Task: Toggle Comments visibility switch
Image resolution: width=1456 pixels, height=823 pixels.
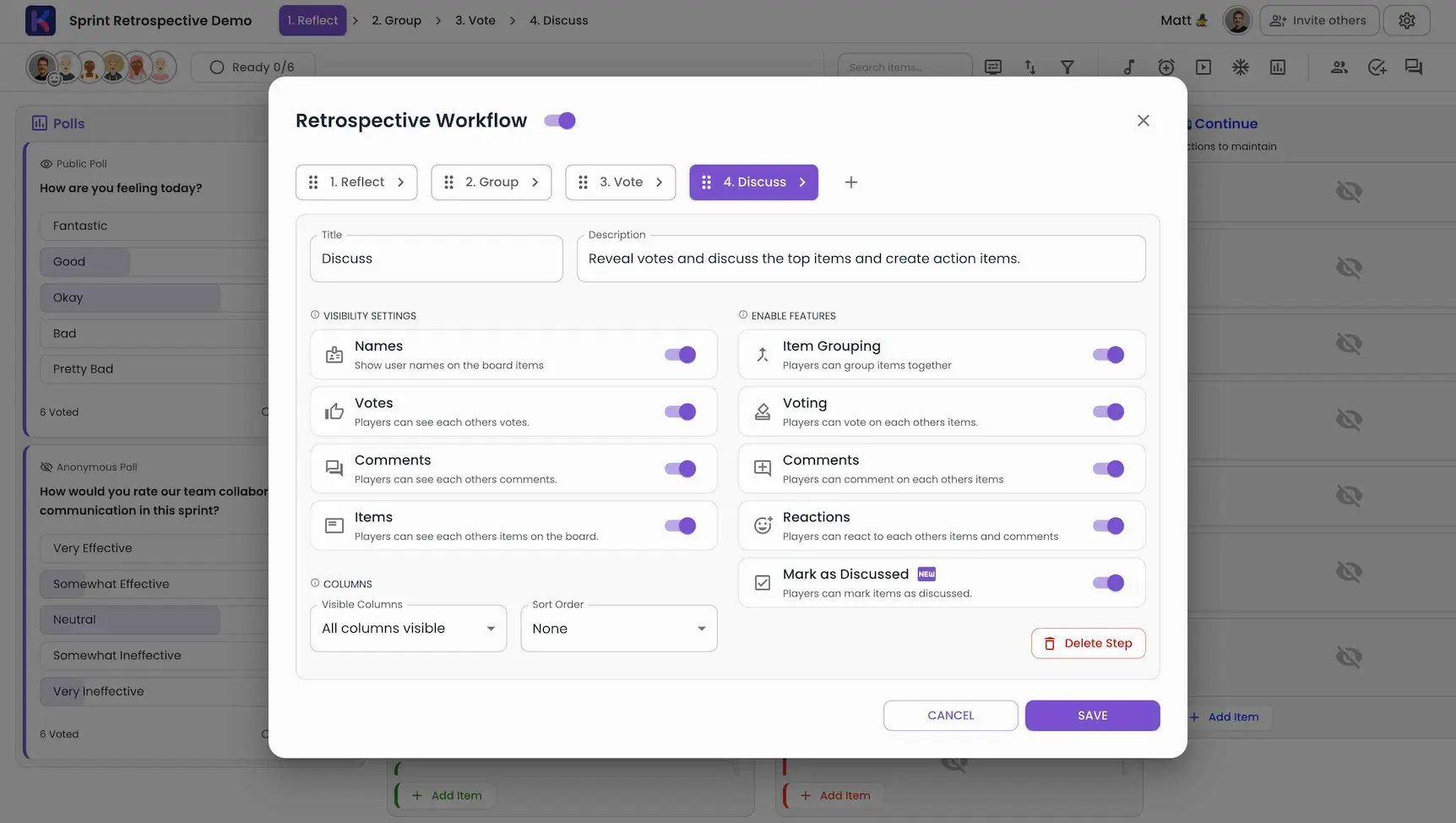Action: [681, 469]
